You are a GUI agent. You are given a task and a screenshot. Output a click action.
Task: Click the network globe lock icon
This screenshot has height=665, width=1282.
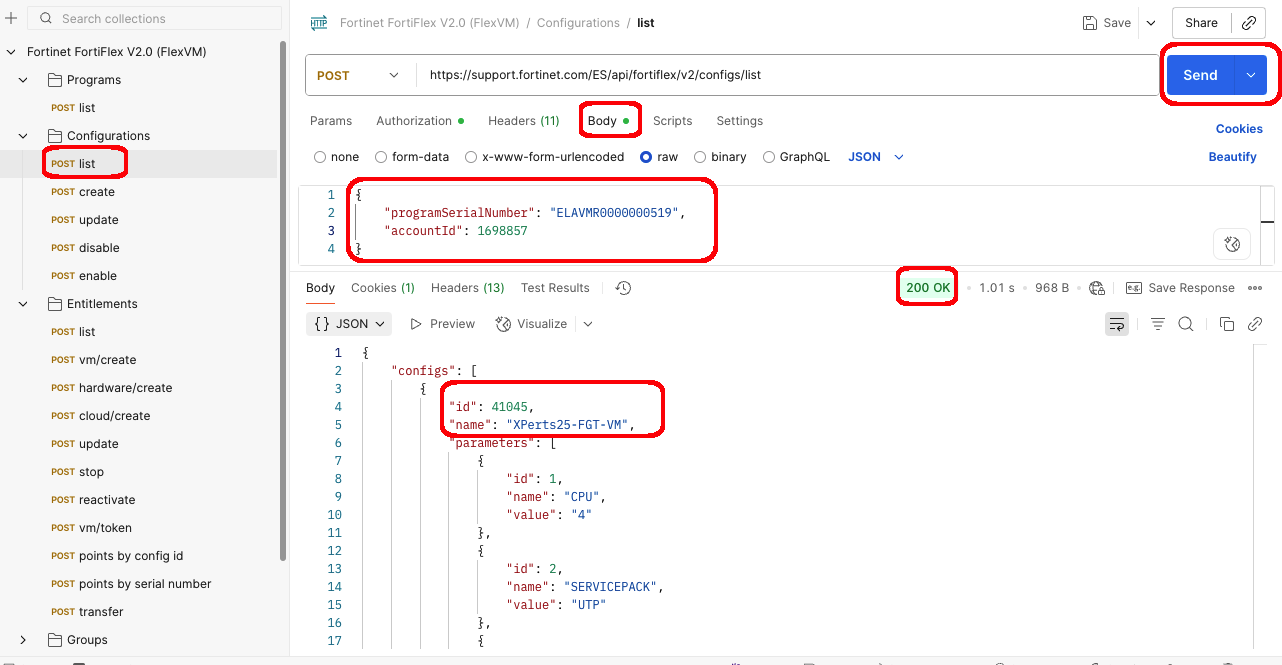click(x=1097, y=288)
